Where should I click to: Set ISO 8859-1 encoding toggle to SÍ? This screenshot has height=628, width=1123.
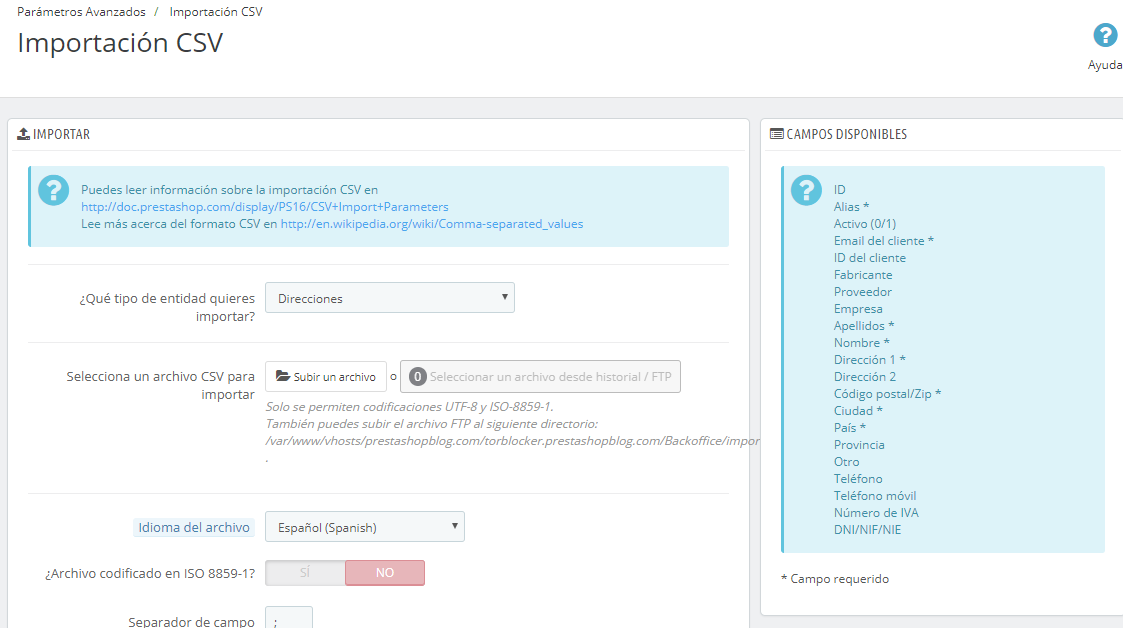coord(305,573)
